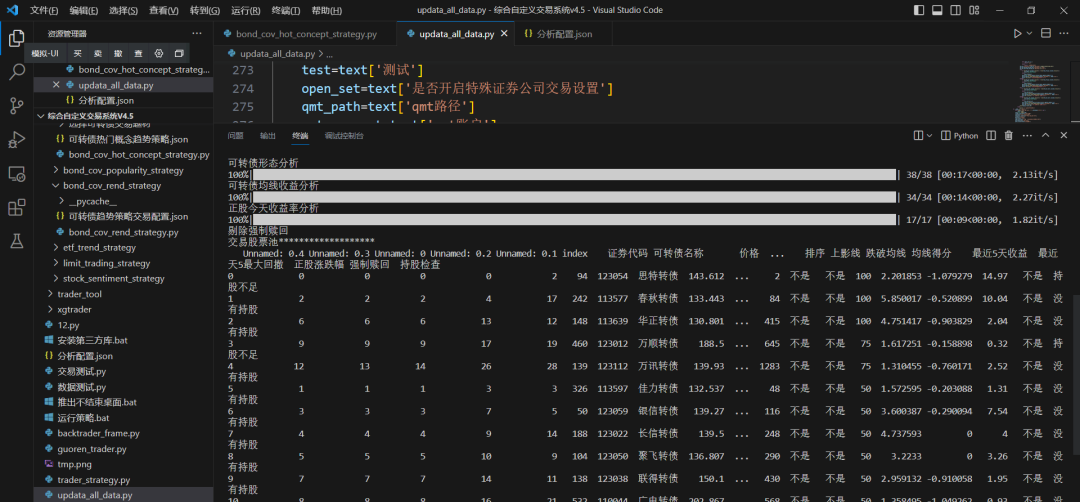The image size is (1080, 502).
Task: Select the Python terminal instance
Action: [959, 136]
